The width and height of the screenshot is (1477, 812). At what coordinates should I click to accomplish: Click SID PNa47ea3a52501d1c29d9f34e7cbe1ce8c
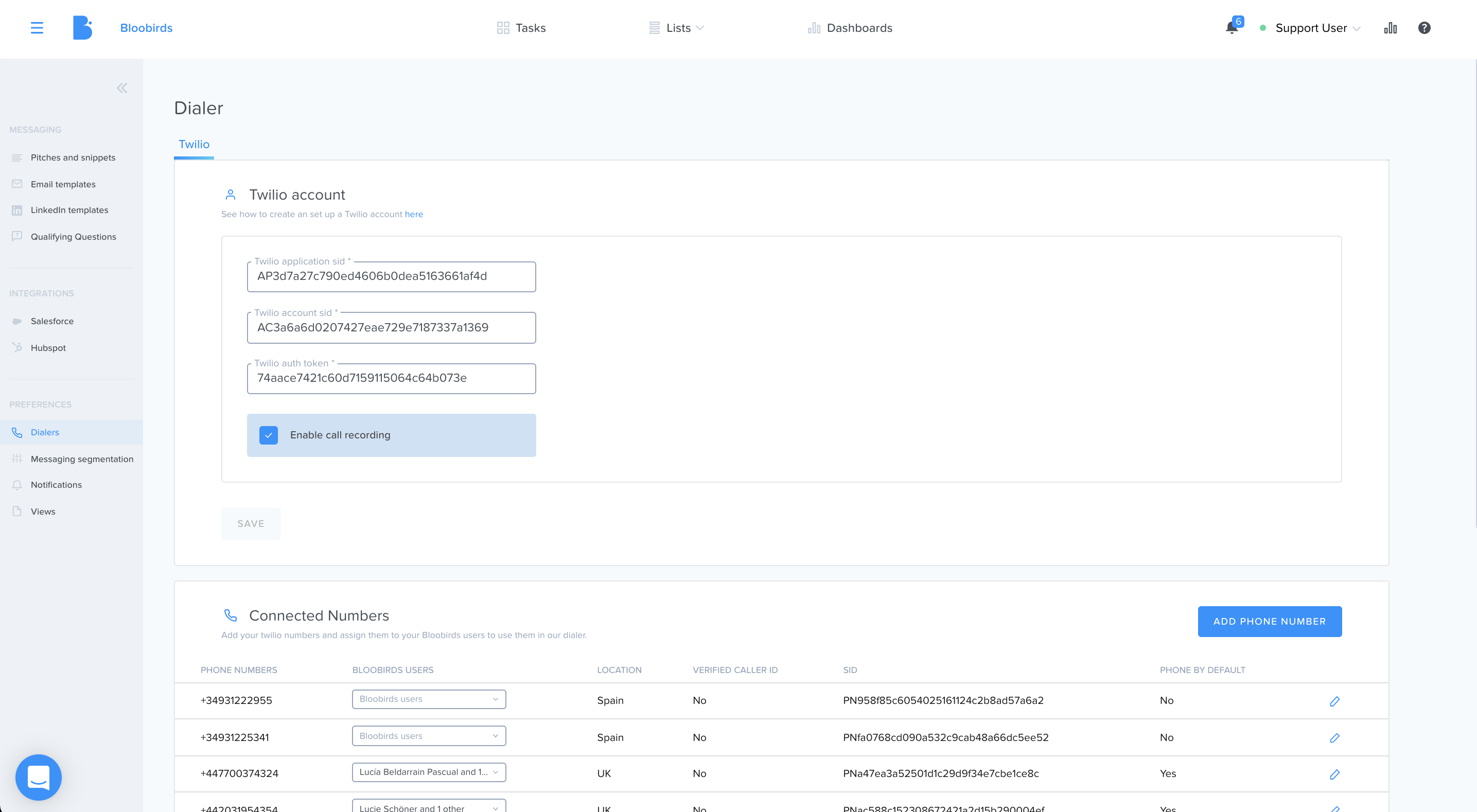pyautogui.click(x=941, y=773)
